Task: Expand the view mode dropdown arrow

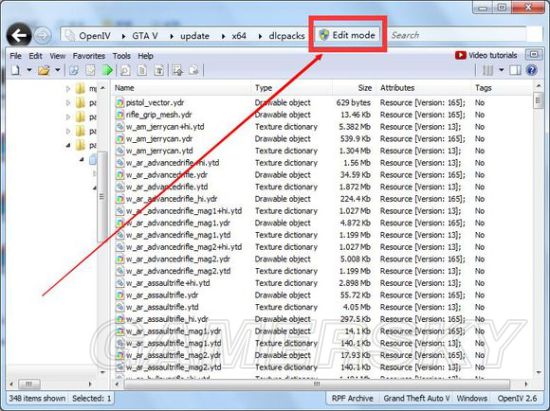Action: 501,70
